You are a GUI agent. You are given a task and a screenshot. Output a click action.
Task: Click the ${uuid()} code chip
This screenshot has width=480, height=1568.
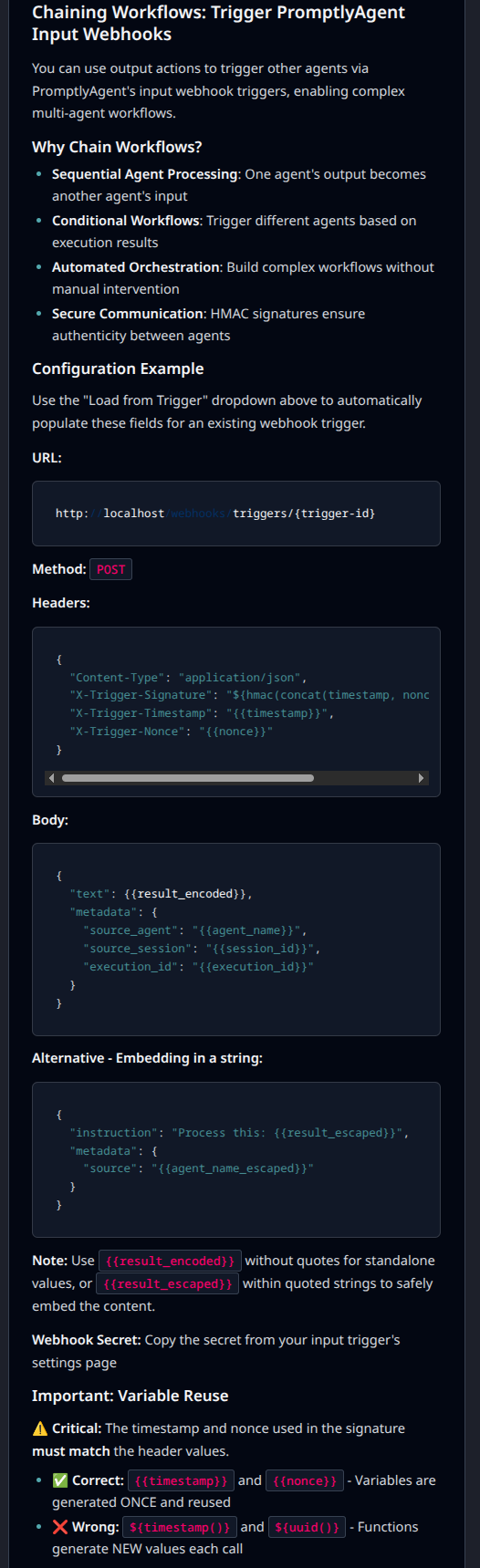[x=307, y=1527]
